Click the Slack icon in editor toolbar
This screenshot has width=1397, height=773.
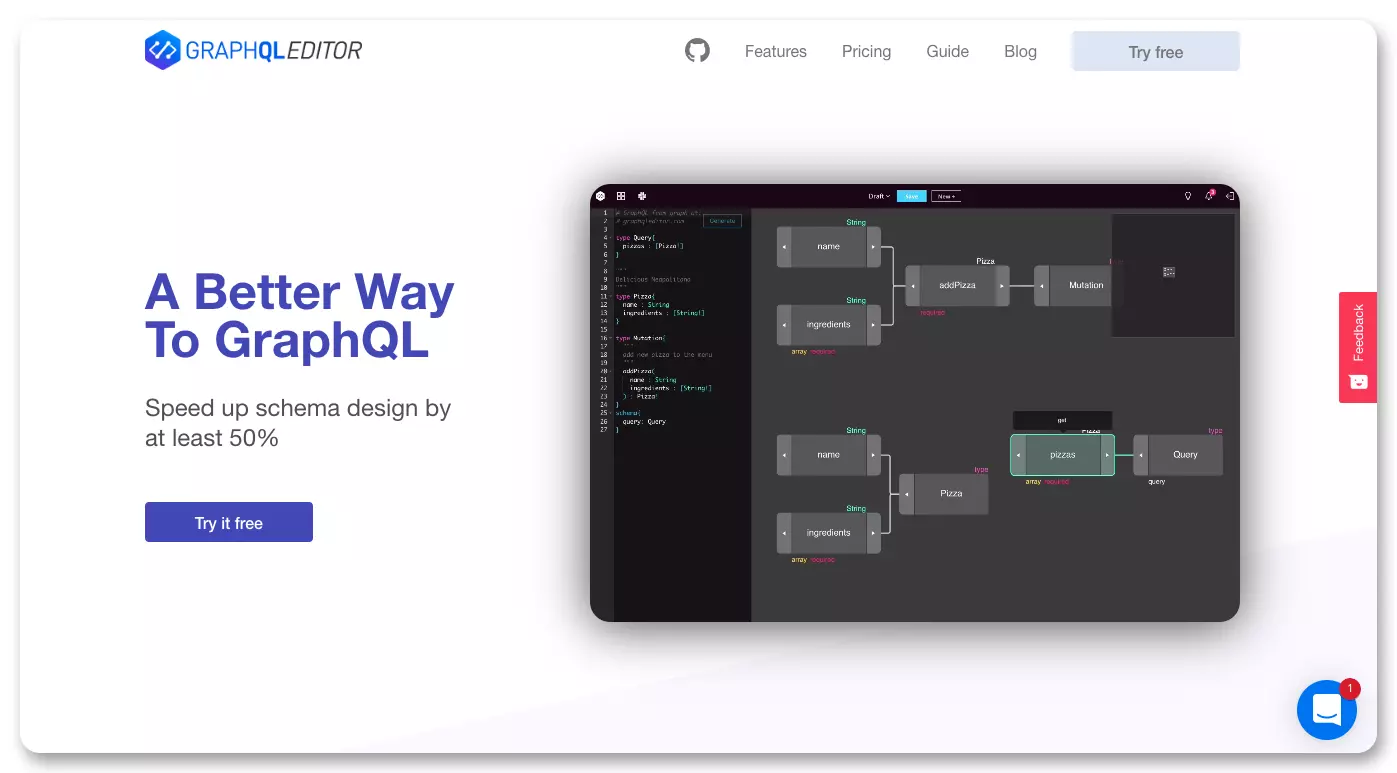pyautogui.click(x=642, y=196)
